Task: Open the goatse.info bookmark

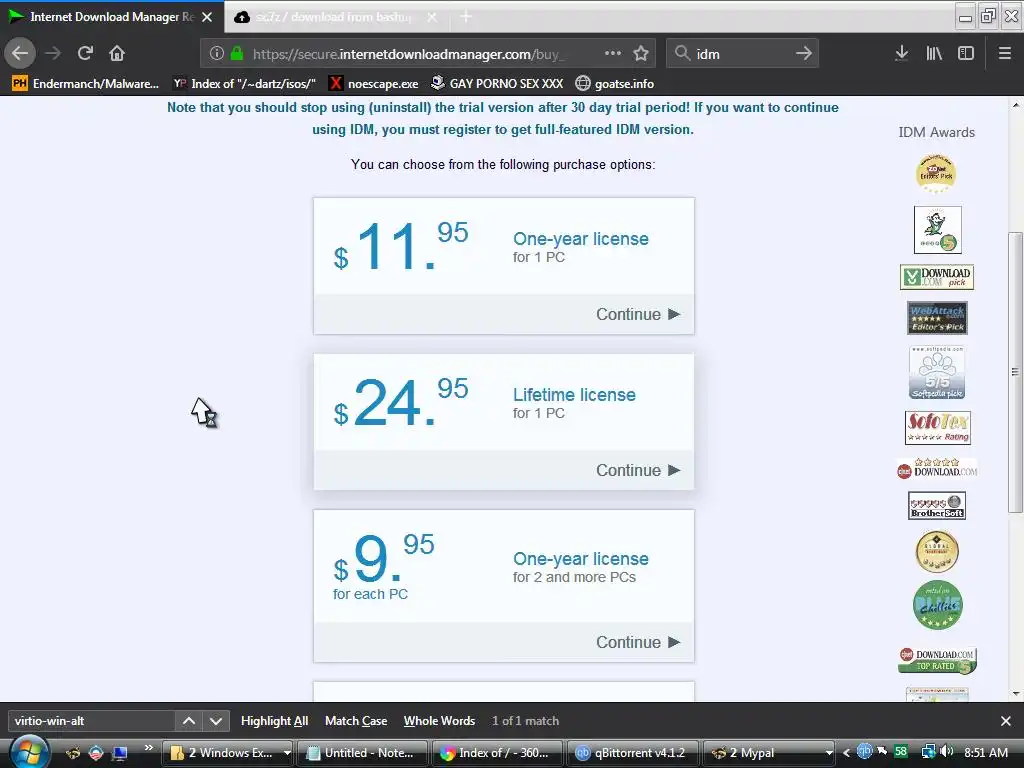Action: click(x=615, y=84)
